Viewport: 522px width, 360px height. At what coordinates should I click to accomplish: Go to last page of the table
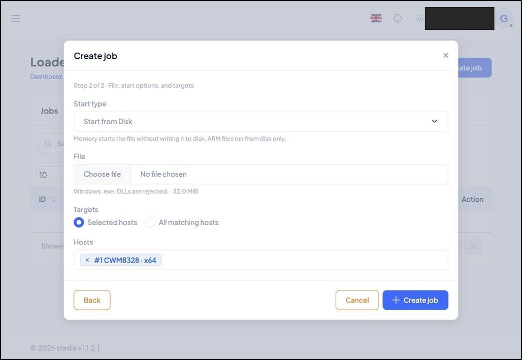coord(473,246)
